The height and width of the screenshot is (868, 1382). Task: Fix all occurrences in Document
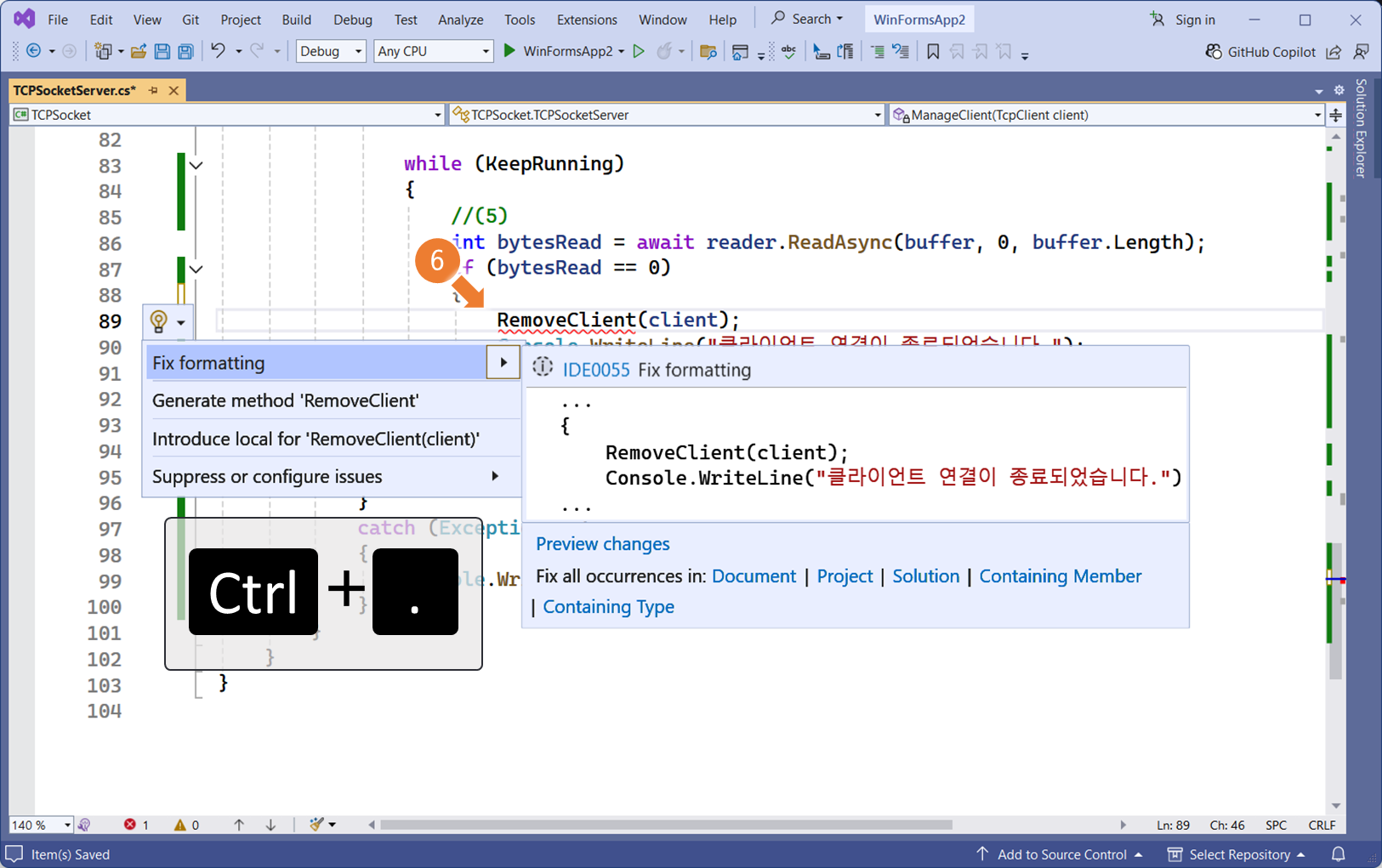coord(754,576)
